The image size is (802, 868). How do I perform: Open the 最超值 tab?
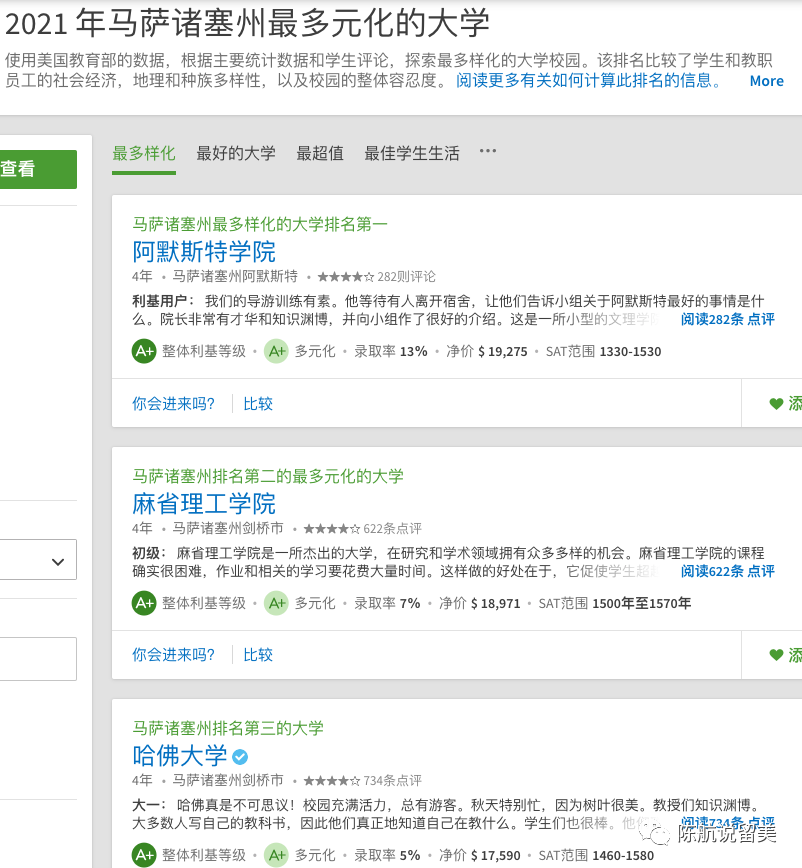[x=320, y=153]
